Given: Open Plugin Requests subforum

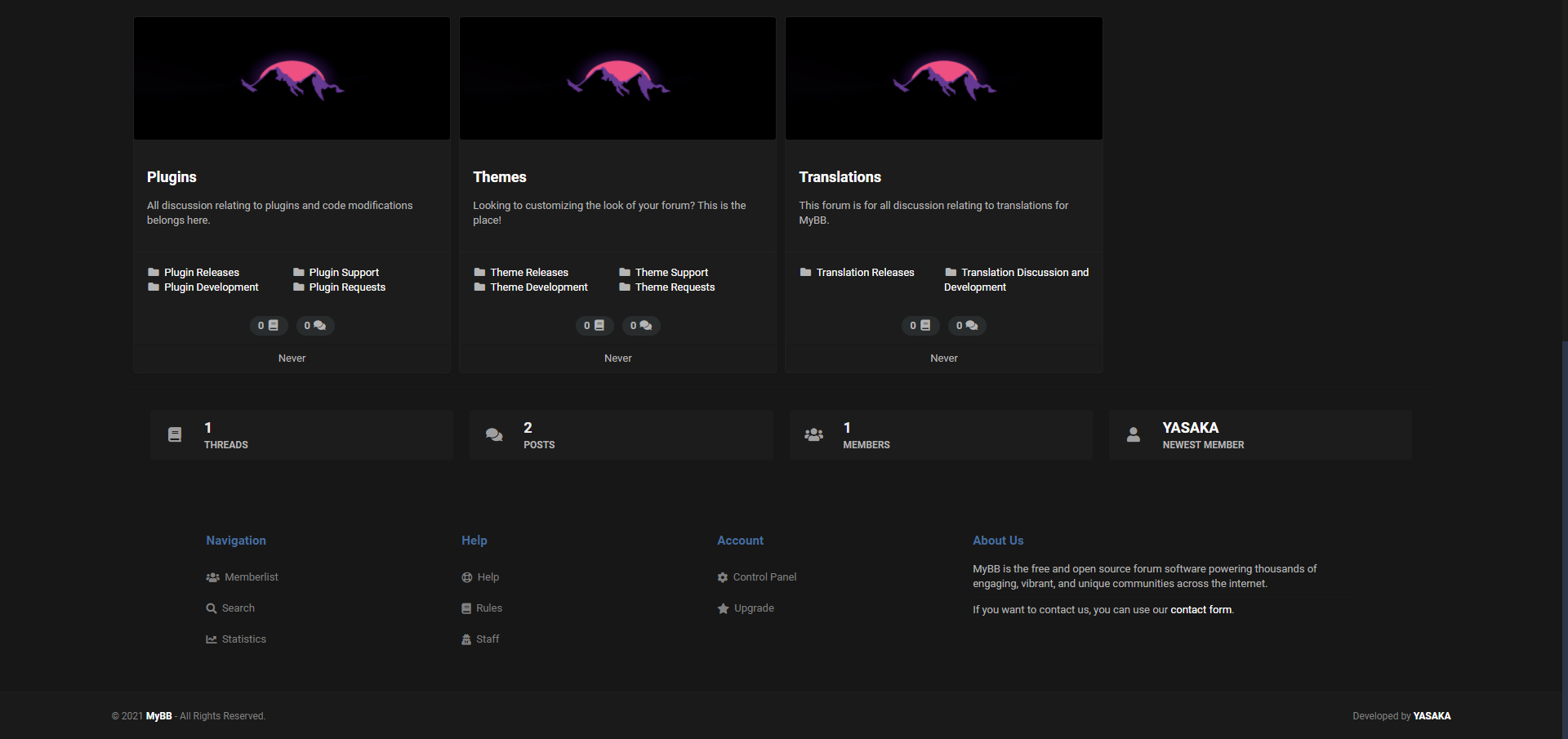Looking at the screenshot, I should [347, 287].
